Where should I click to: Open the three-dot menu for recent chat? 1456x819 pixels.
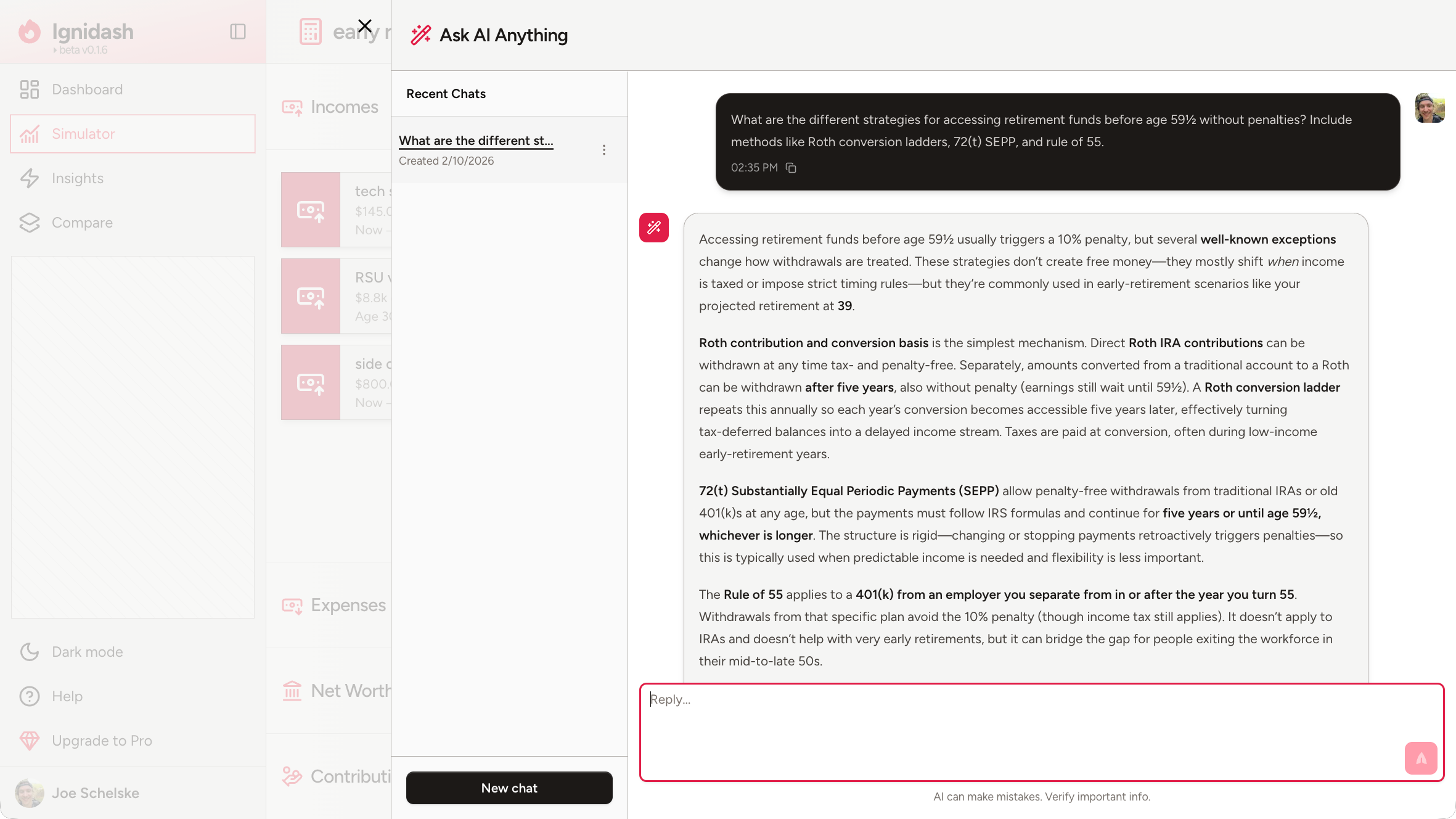click(x=604, y=150)
